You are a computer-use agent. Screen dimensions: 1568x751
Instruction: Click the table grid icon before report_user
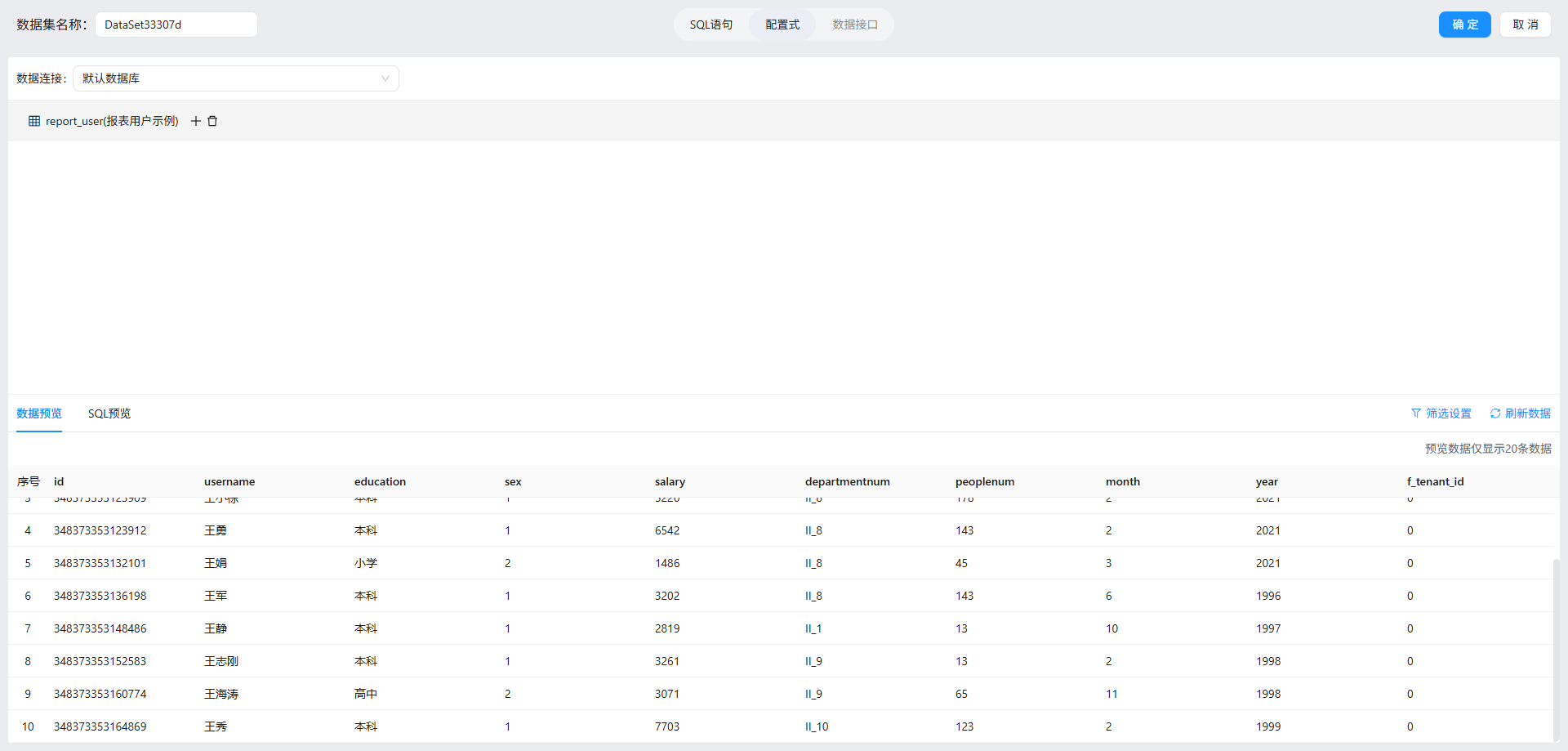tap(34, 121)
